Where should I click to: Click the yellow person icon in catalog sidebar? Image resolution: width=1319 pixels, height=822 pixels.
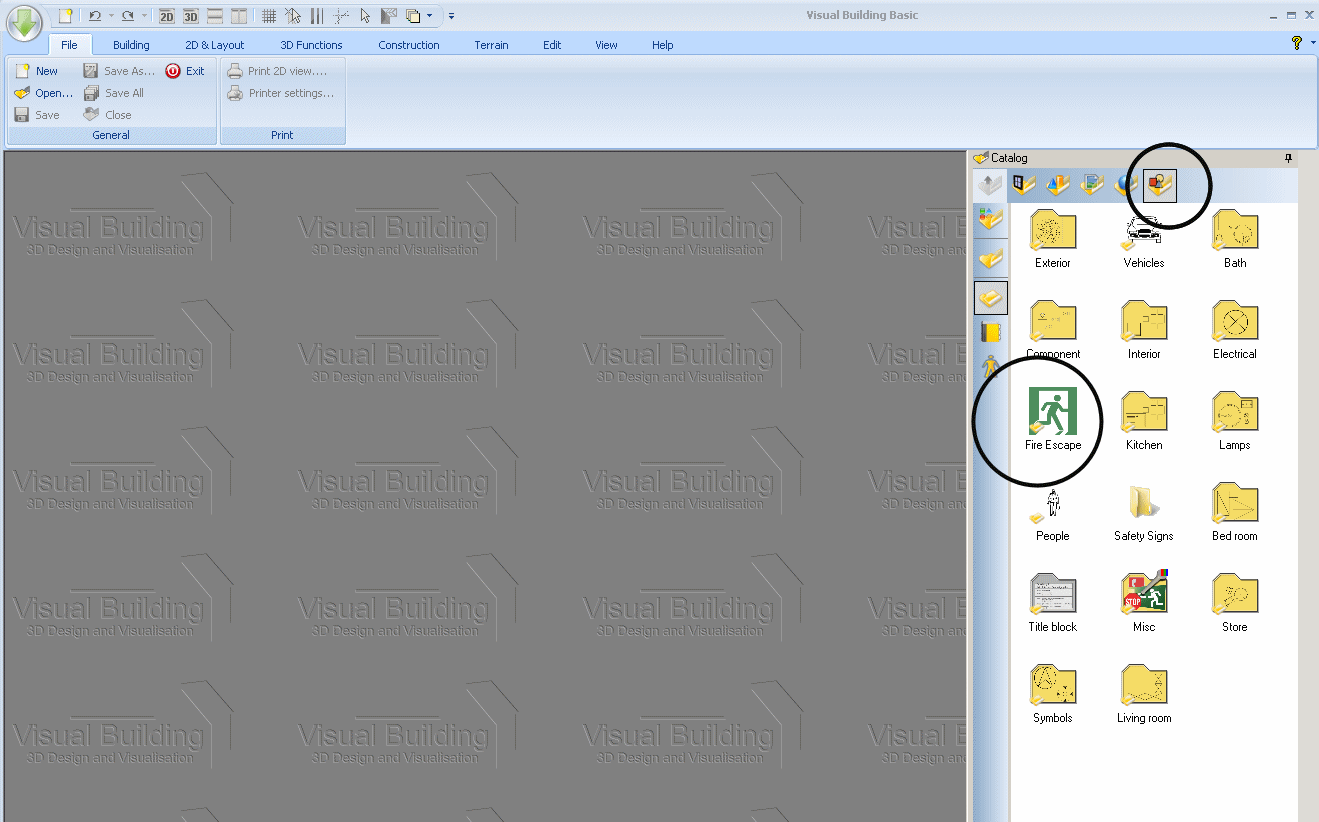(x=990, y=367)
